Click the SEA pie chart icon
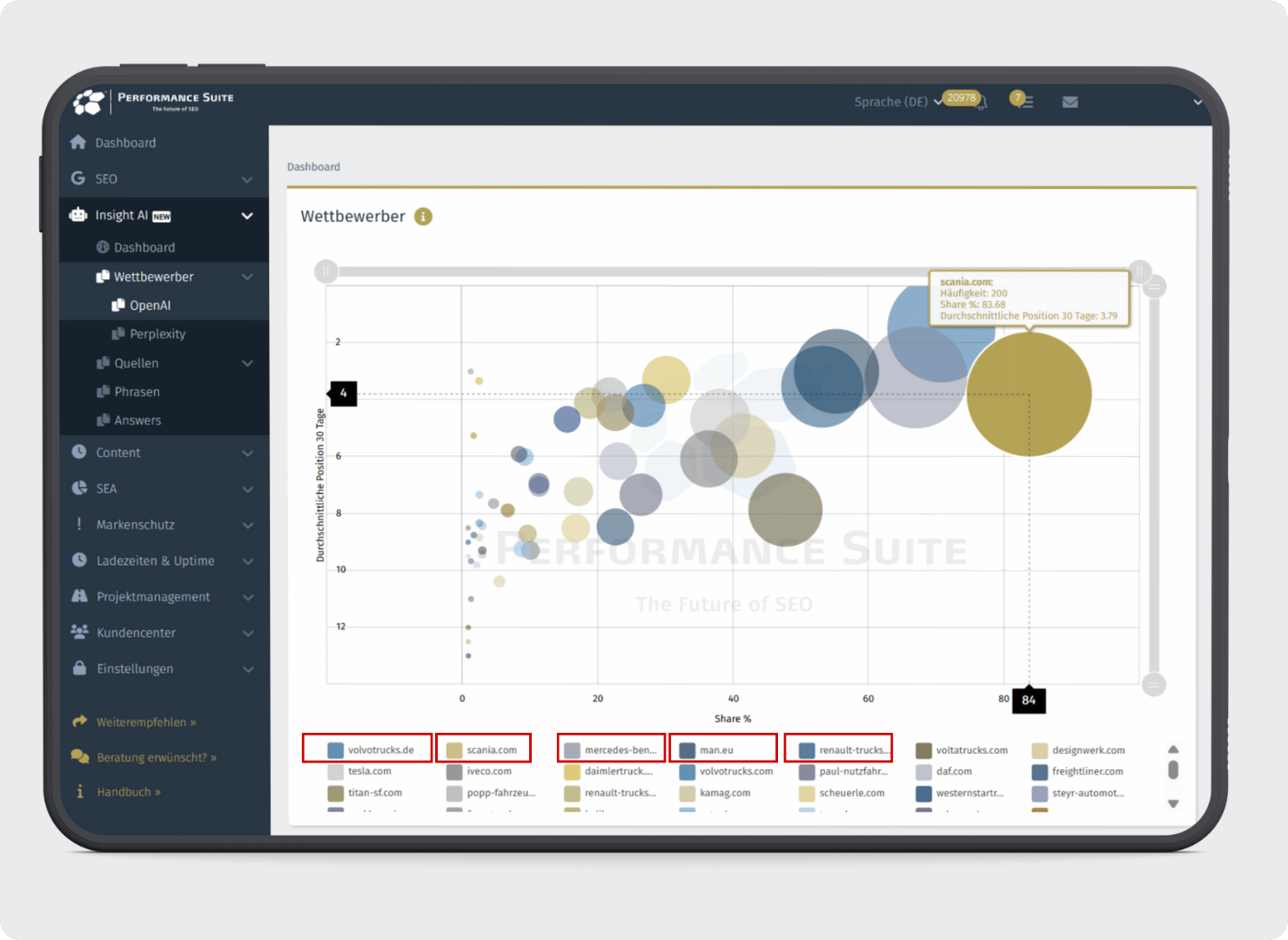This screenshot has width=1288, height=940. coord(79,487)
